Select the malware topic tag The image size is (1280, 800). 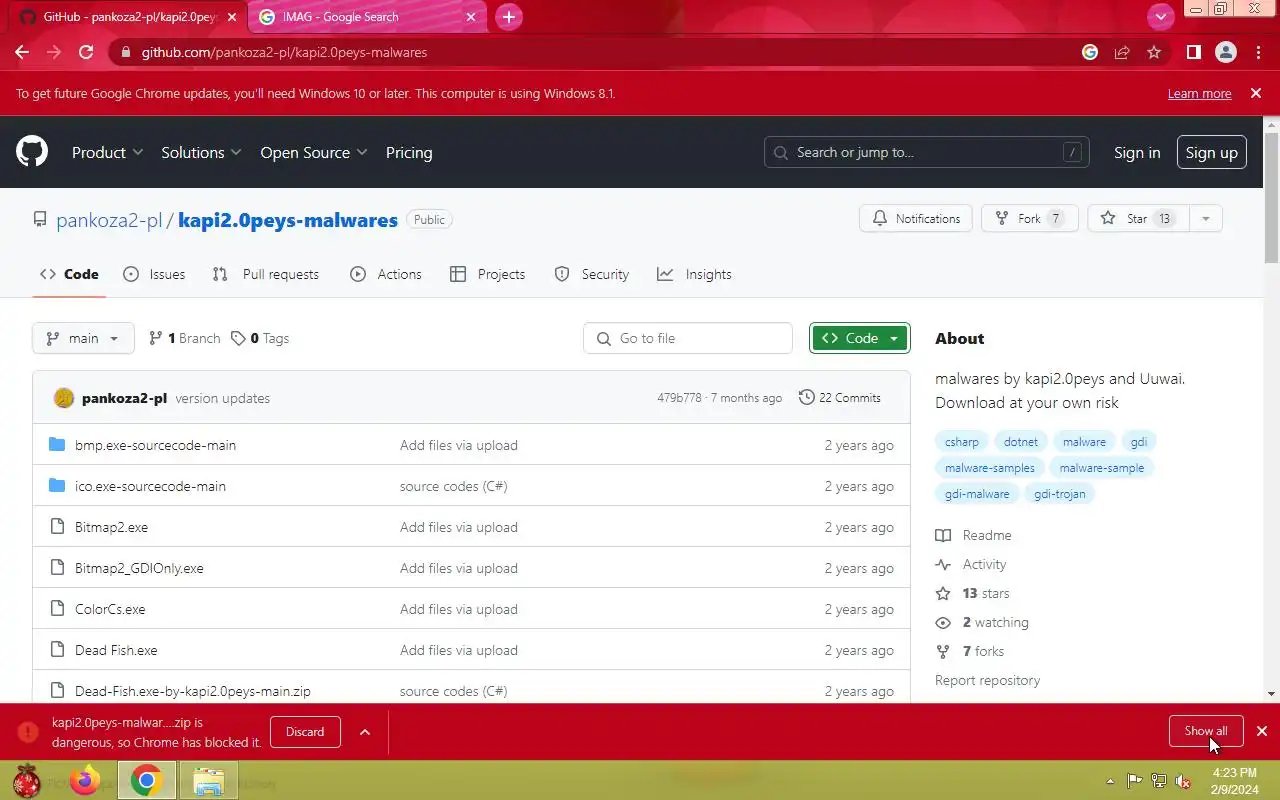pos(1084,441)
